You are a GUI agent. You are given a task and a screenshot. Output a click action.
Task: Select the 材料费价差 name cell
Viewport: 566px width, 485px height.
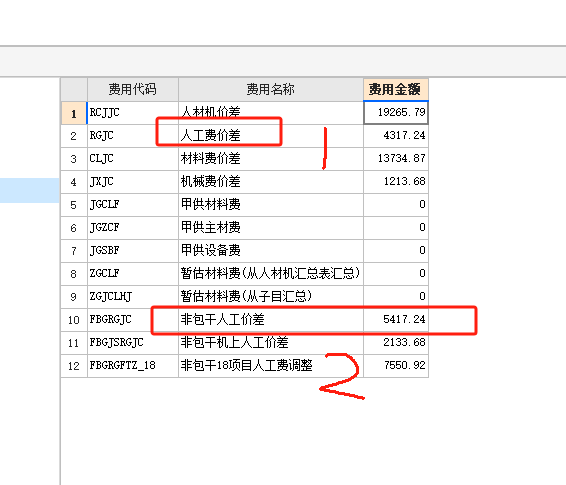pyautogui.click(x=271, y=159)
